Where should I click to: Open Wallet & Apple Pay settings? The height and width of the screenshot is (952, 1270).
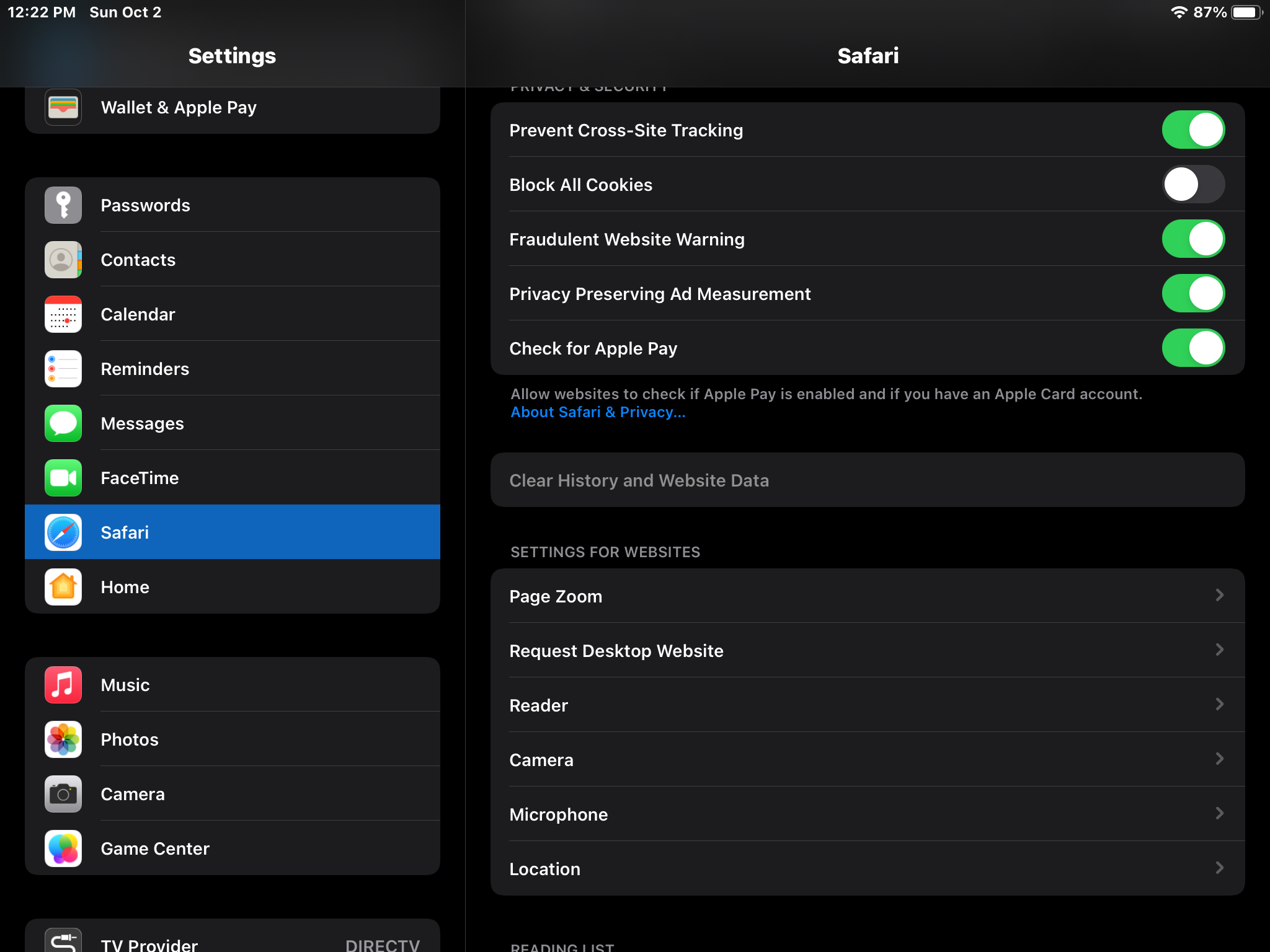(x=179, y=108)
